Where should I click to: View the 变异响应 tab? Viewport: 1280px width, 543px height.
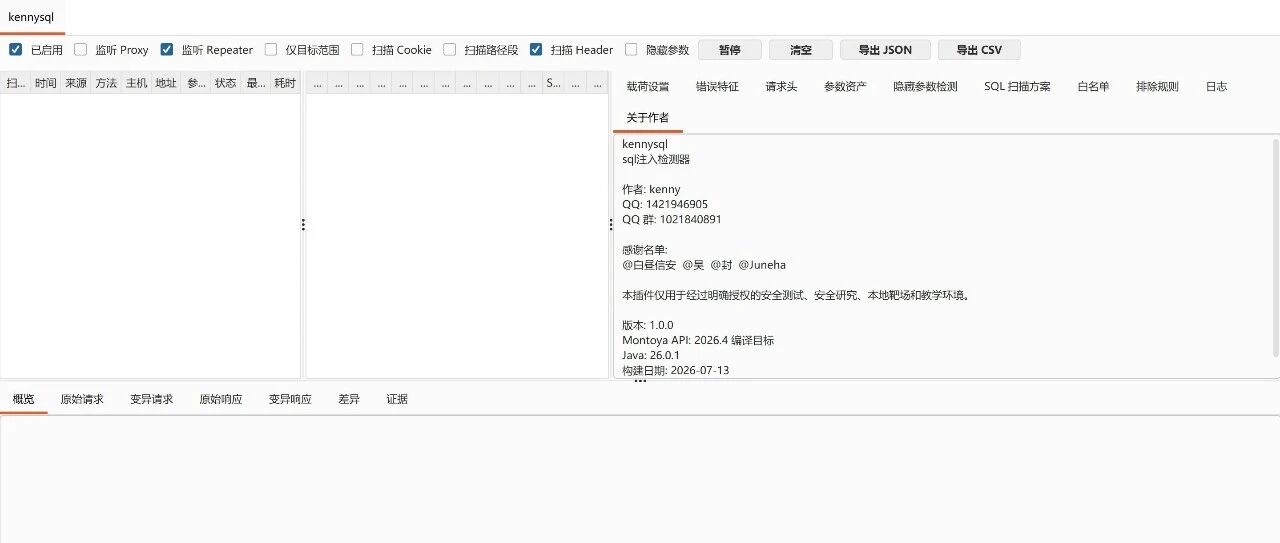[x=290, y=399]
